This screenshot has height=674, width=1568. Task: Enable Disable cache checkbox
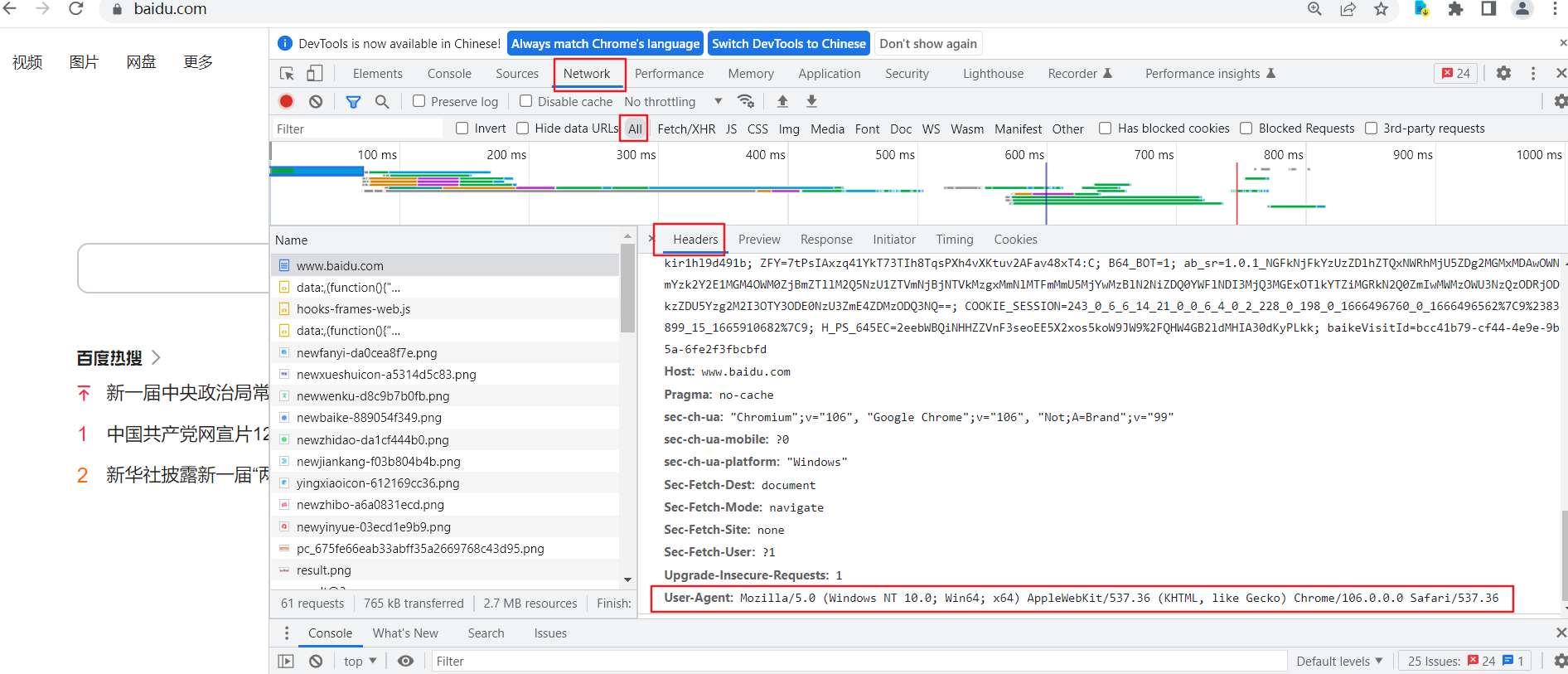525,101
